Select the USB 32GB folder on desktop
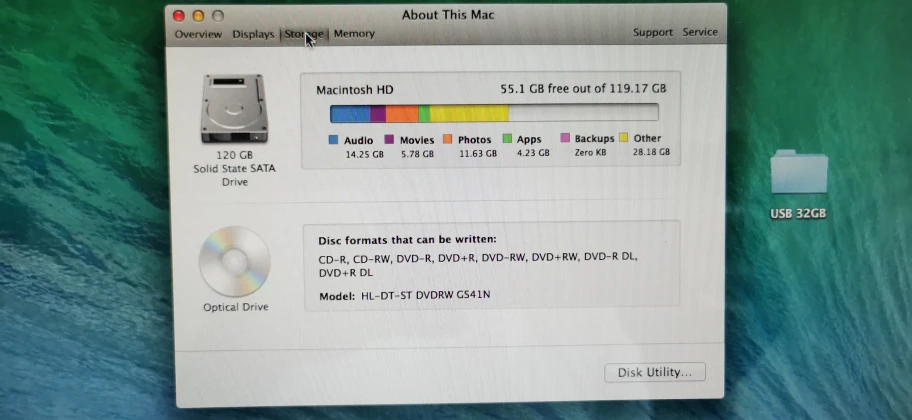This screenshot has width=912, height=420. [x=798, y=176]
